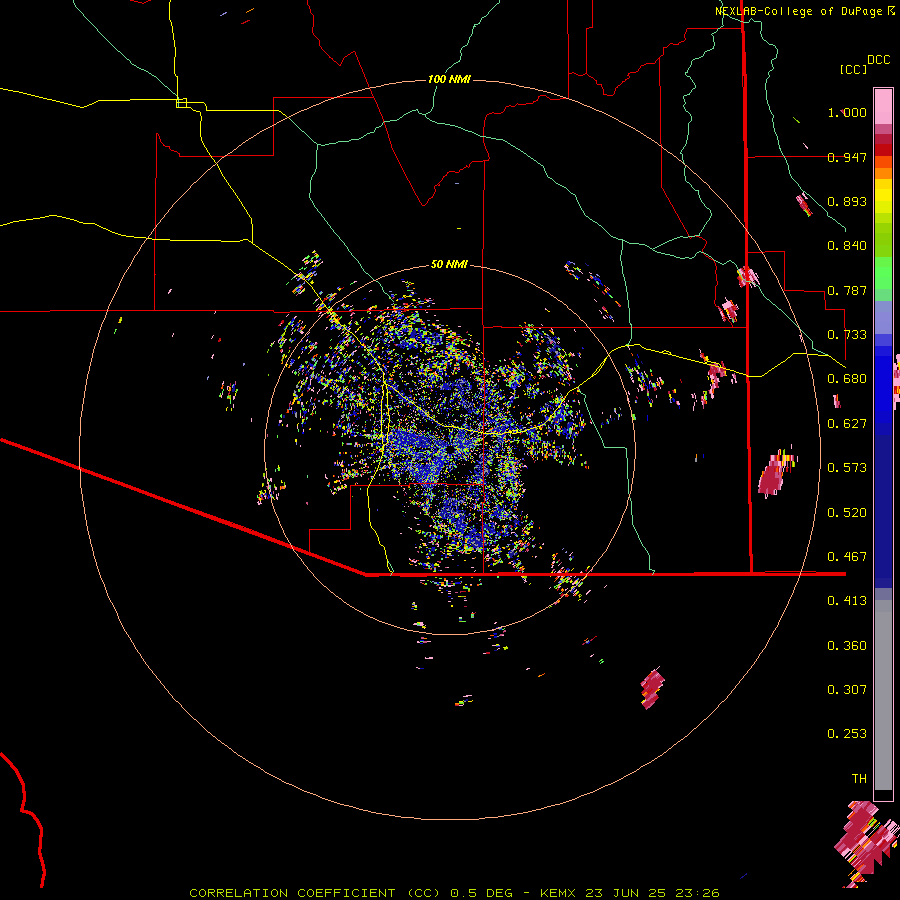The image size is (900, 900).
Task: Click the crimson echo south of the border inside the 100 NMI ring
Action: click(x=652, y=688)
